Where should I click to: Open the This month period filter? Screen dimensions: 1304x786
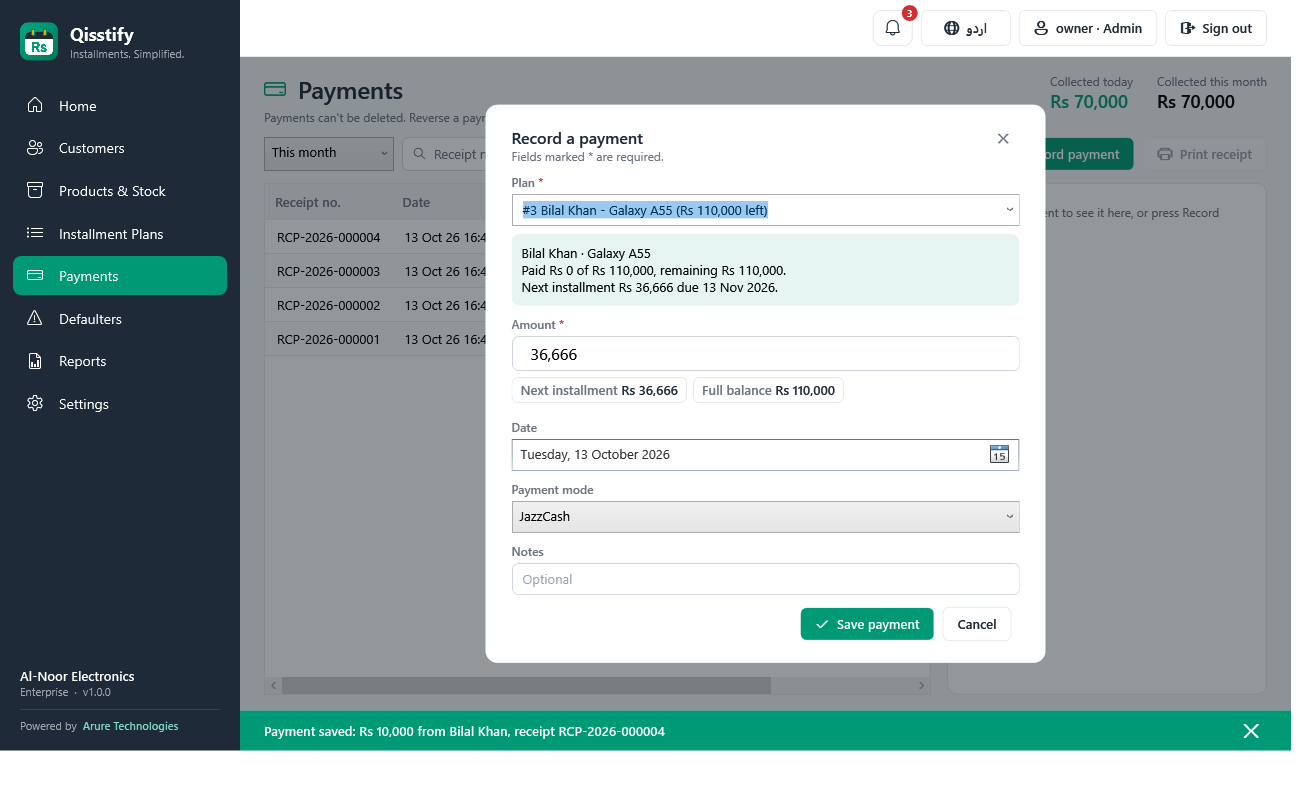click(329, 153)
